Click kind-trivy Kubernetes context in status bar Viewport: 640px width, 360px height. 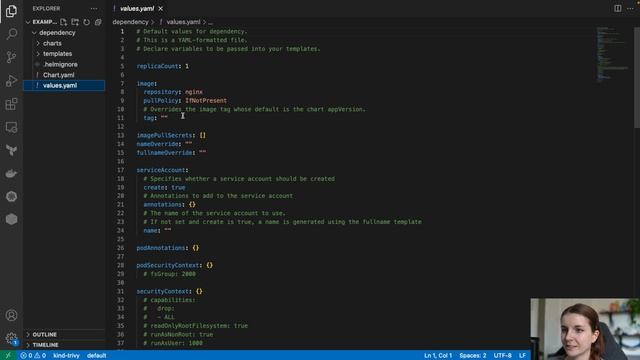[66, 356]
